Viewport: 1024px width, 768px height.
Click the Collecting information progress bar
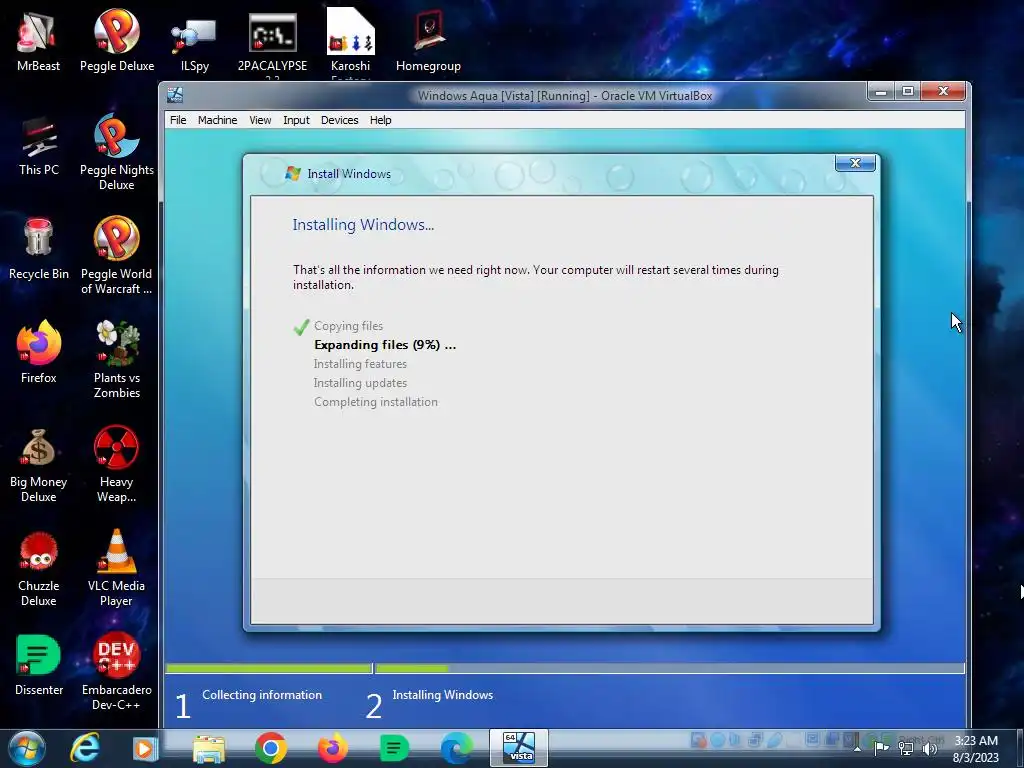(269, 668)
